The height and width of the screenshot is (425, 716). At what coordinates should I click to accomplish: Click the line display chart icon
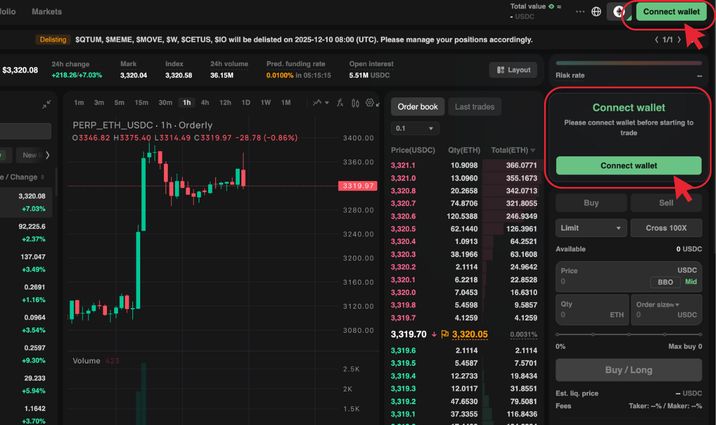[319, 102]
